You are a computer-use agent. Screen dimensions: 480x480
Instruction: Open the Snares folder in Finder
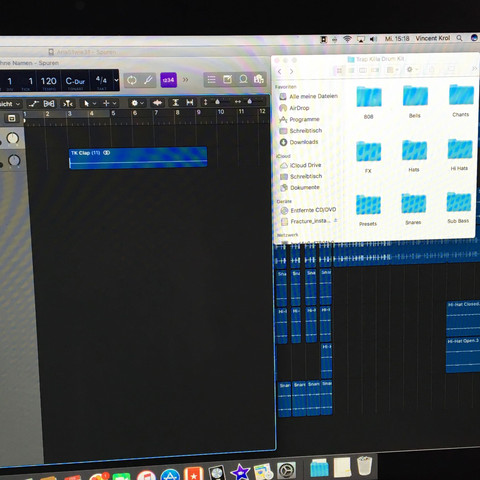[413, 208]
